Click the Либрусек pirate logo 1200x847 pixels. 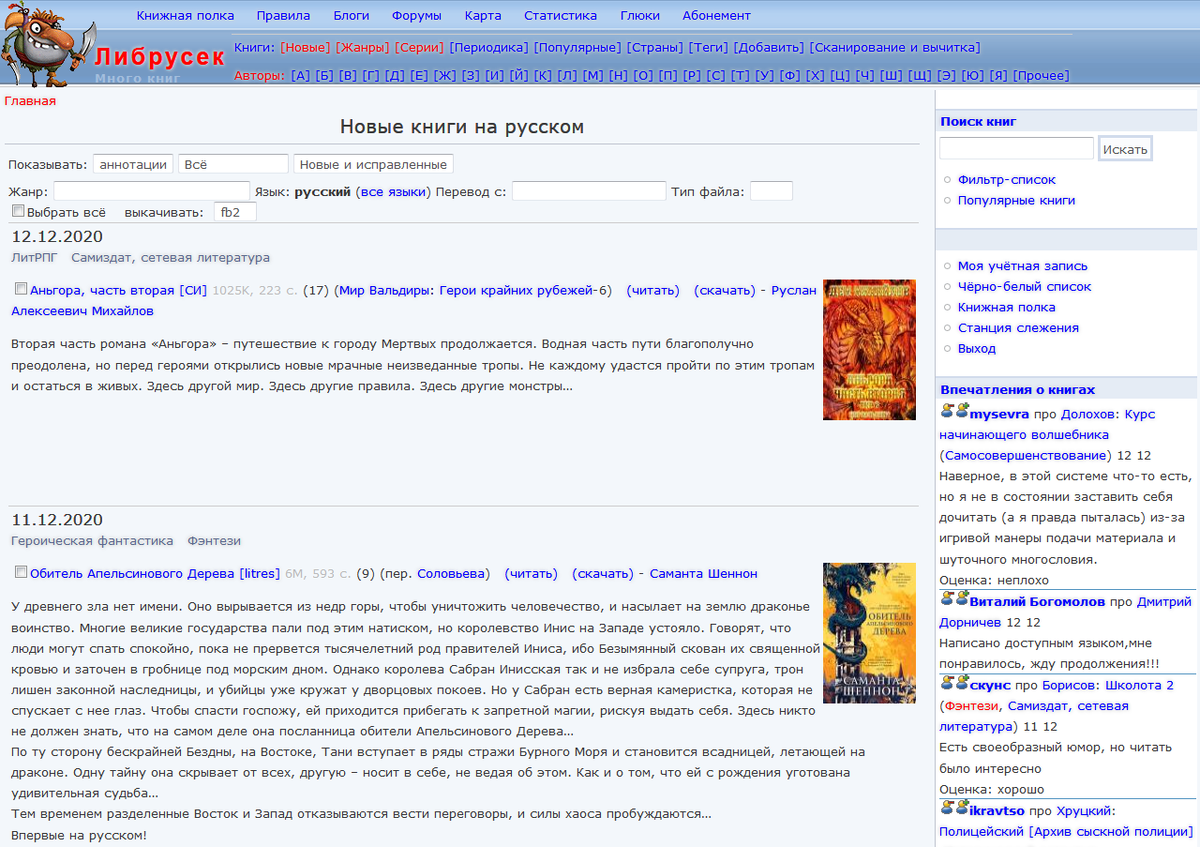50,45
